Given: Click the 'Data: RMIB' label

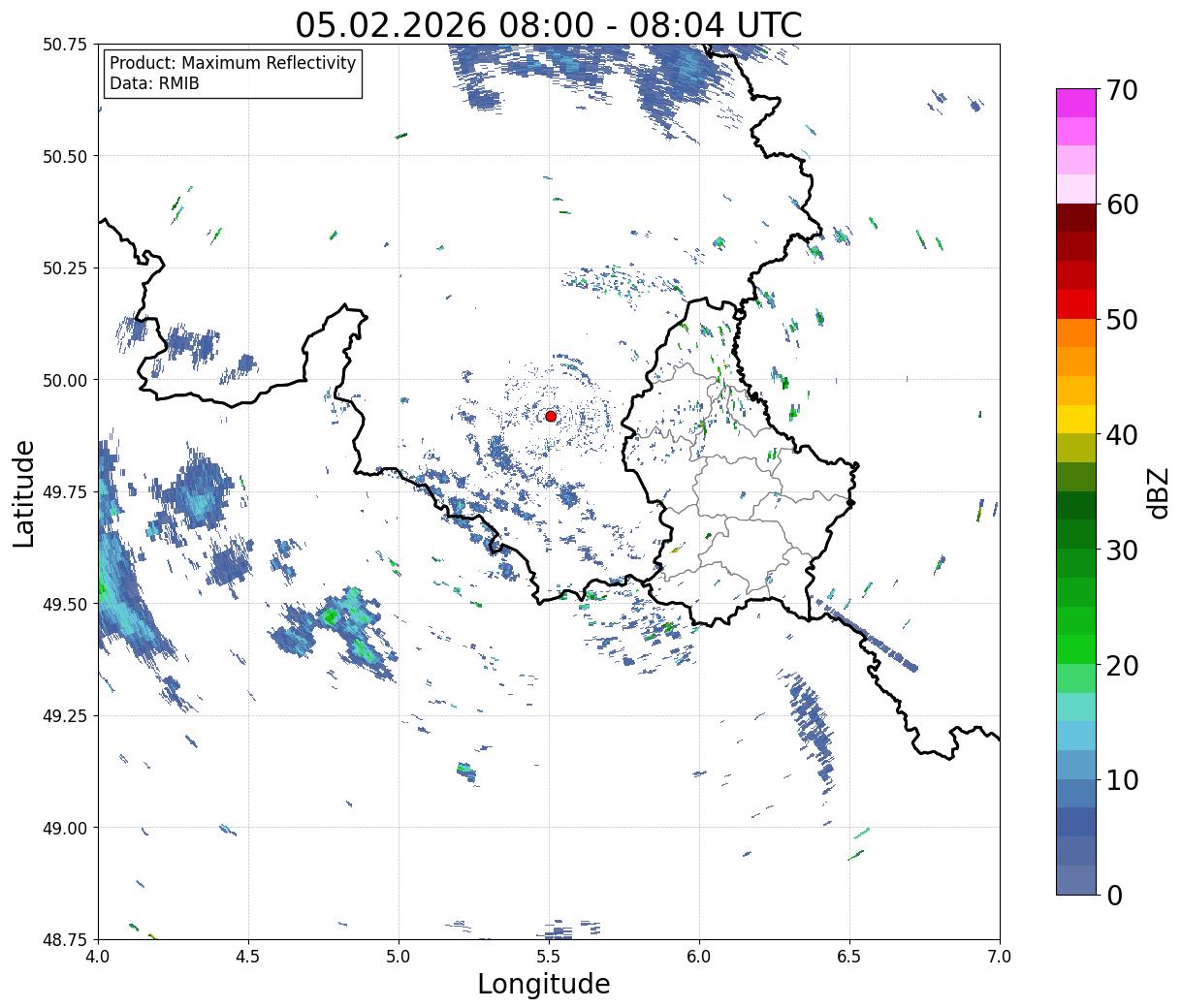Looking at the screenshot, I should pyautogui.click(x=154, y=84).
